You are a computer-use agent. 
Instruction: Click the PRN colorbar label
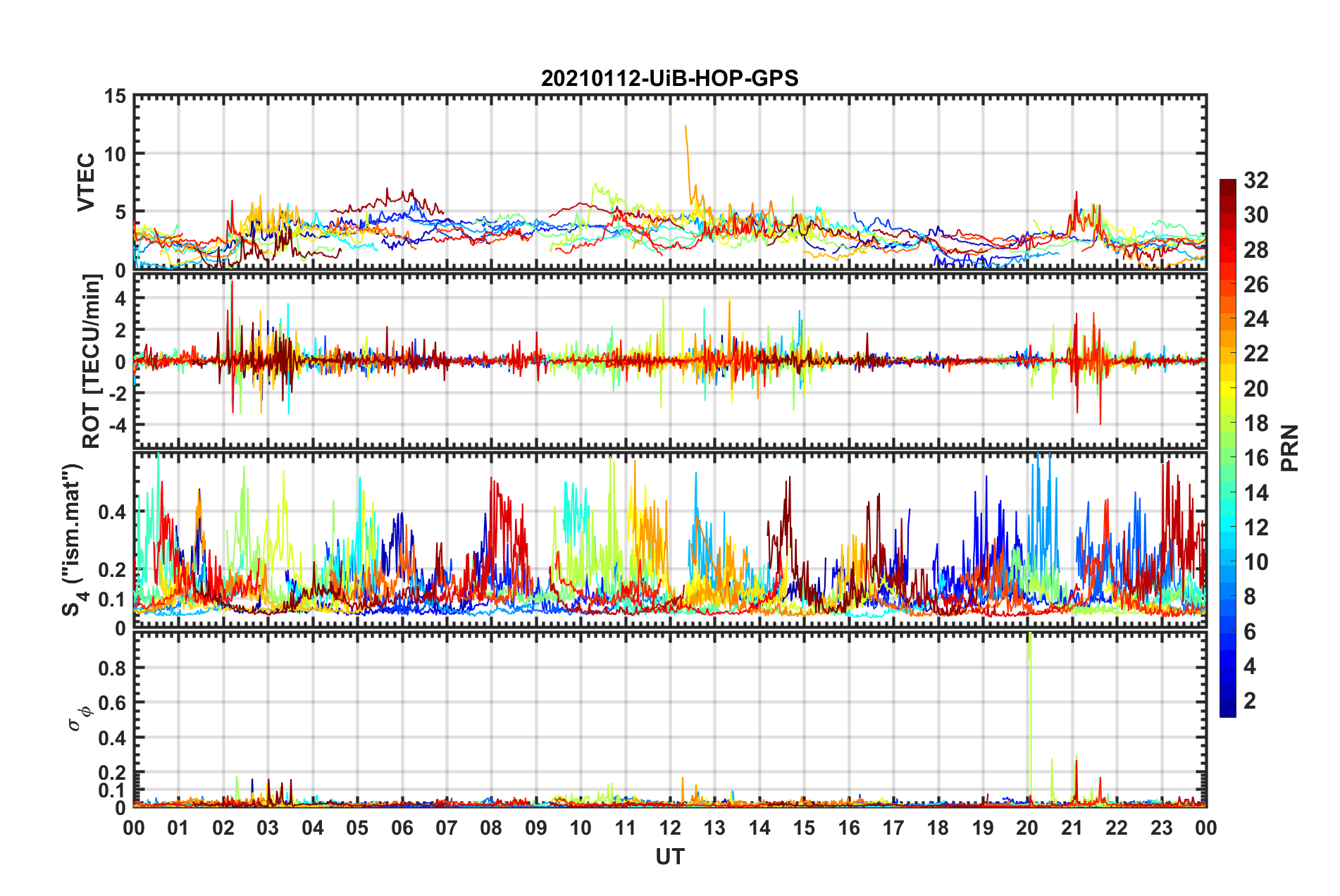click(1290, 448)
